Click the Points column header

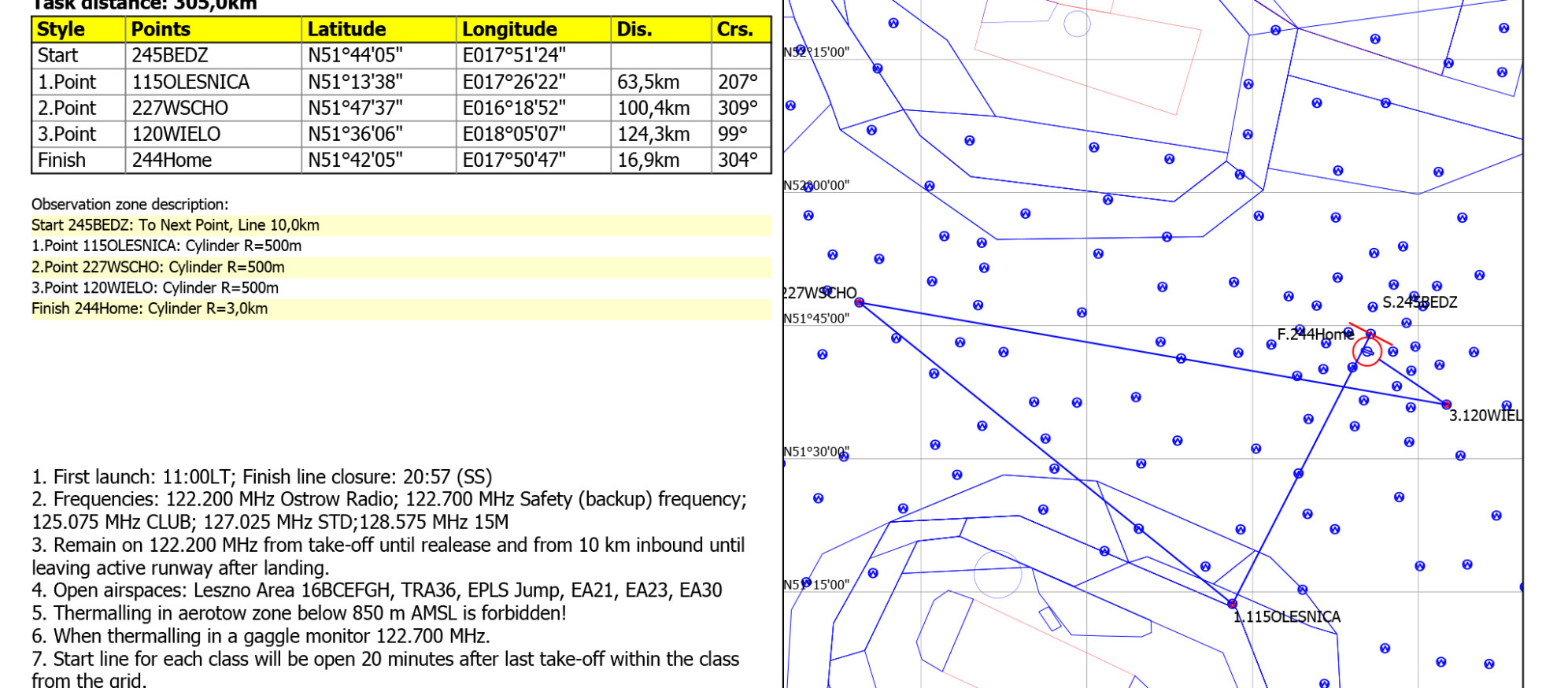point(161,29)
